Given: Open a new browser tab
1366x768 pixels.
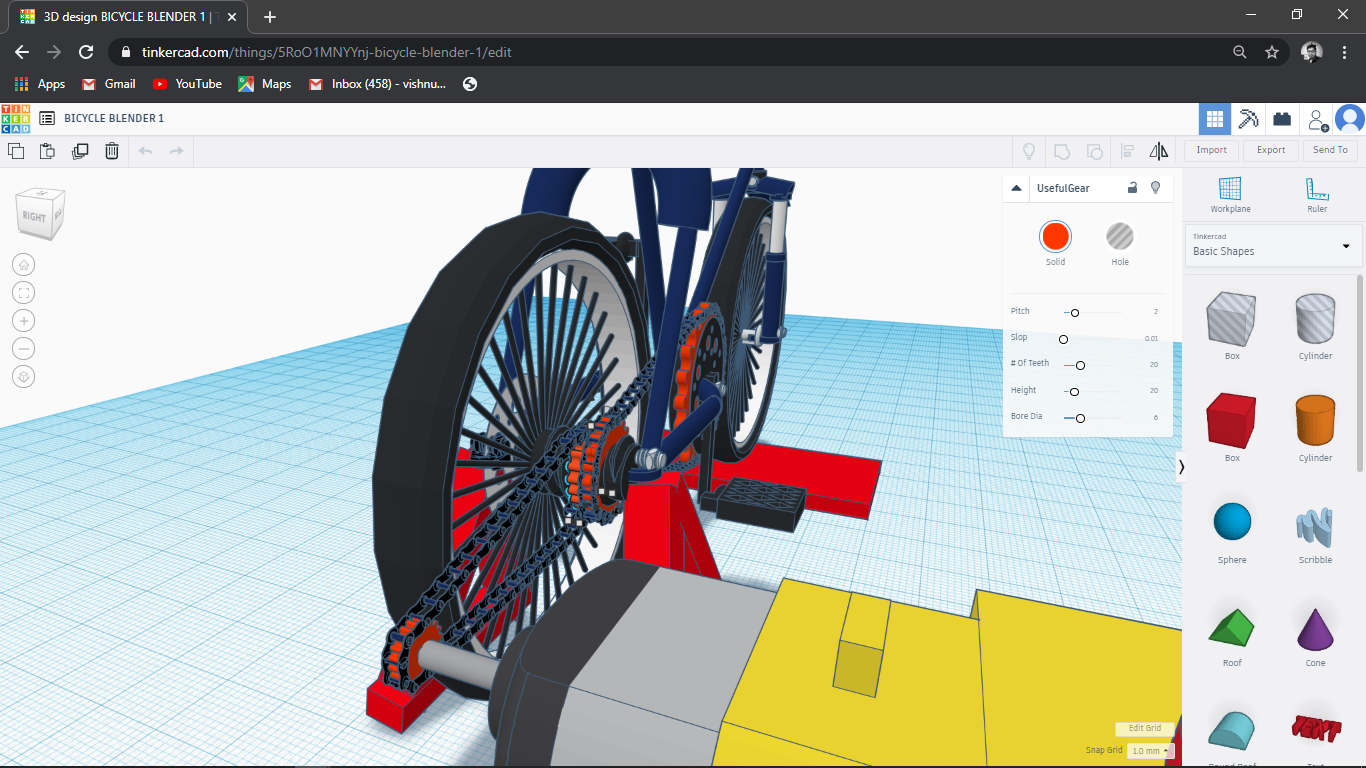Looking at the screenshot, I should coord(270,17).
